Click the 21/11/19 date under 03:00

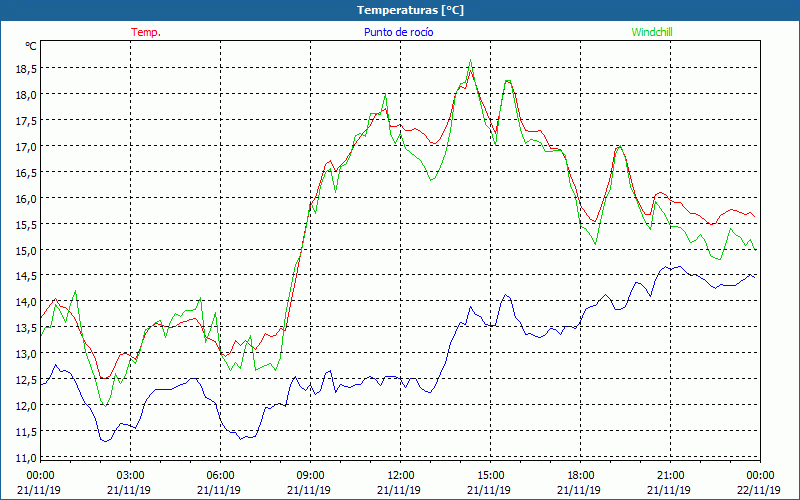click(x=129, y=490)
